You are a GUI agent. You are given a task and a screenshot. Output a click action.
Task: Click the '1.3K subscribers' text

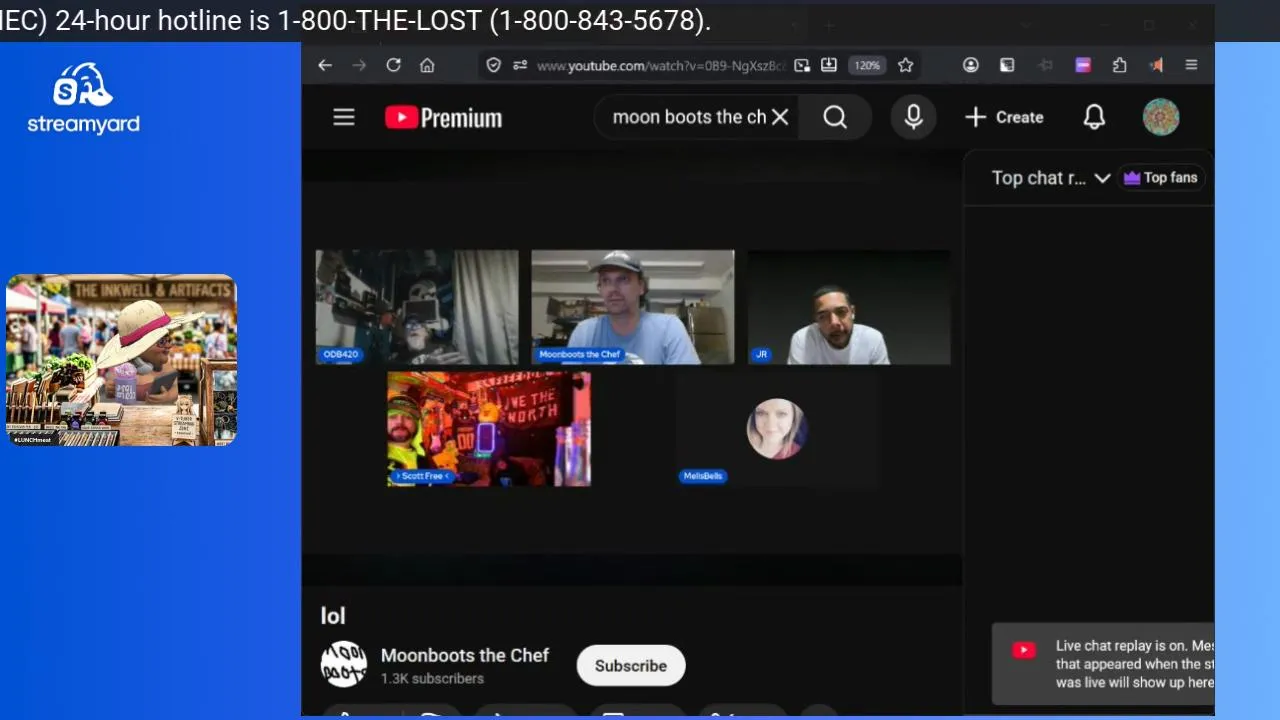tap(432, 678)
